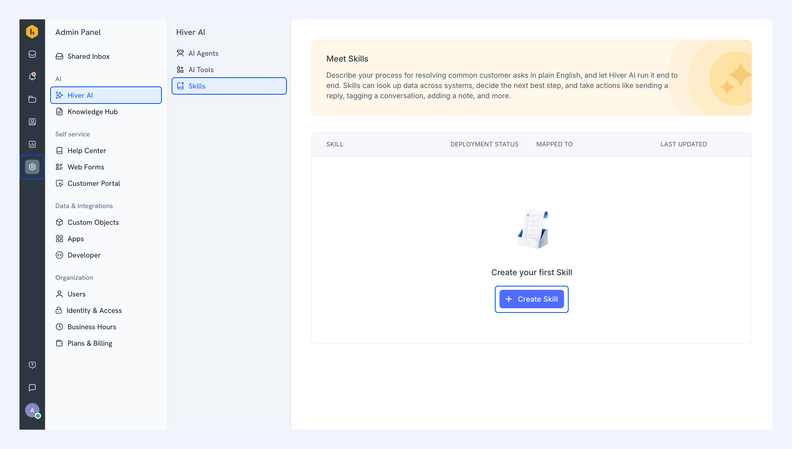Screen dimensions: 792x449
Task: Click the MAPPED TO column header
Action: [x=554, y=144]
